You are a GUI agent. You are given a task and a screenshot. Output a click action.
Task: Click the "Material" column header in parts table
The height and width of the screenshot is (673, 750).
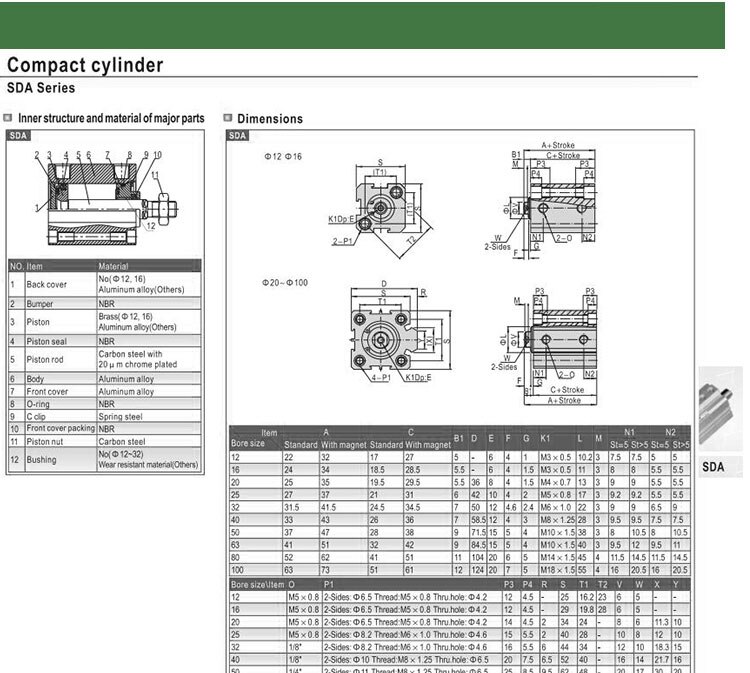pos(113,266)
